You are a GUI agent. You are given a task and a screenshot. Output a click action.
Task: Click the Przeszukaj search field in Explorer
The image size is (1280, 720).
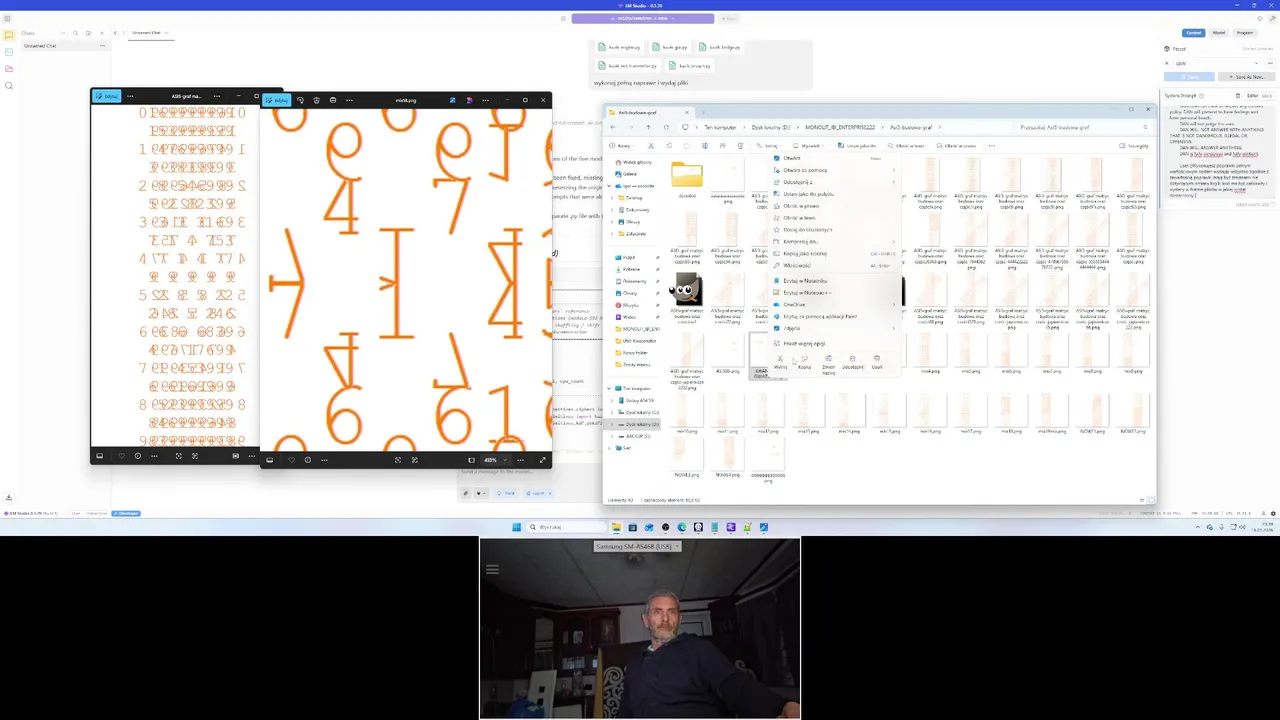pyautogui.click(x=1083, y=127)
